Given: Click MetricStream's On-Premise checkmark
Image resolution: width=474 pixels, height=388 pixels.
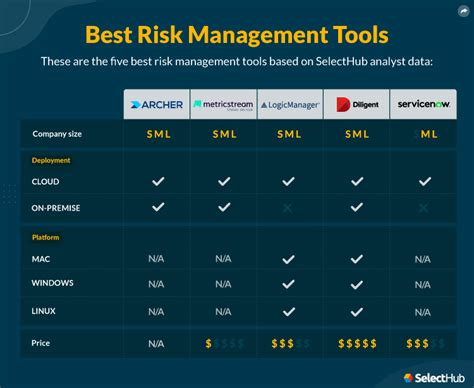Looking at the screenshot, I should point(224,207).
